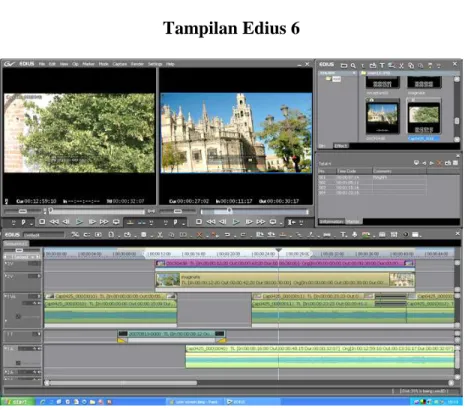
Task: Click the Bin window create title T icon
Action: pos(382,66)
